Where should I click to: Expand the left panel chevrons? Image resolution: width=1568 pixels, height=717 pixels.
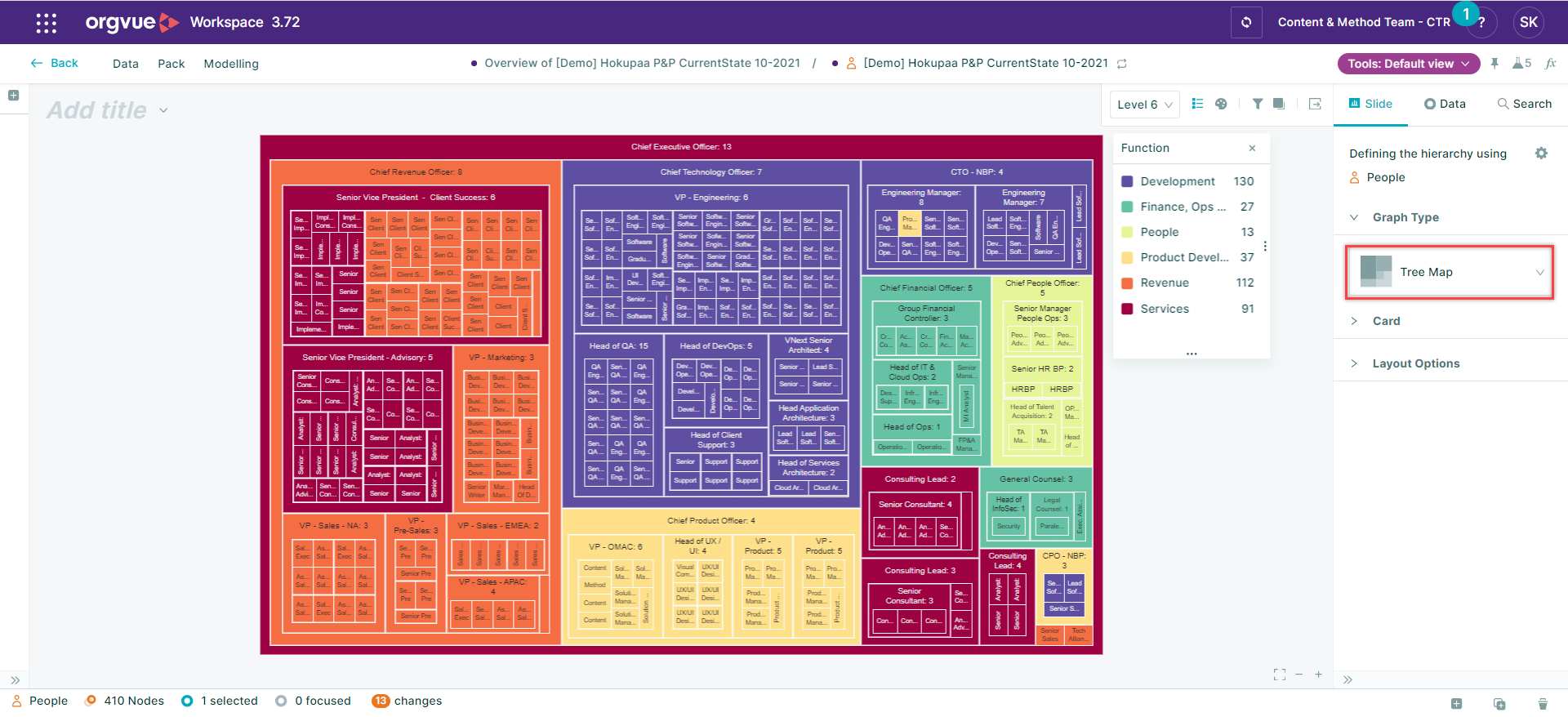tap(15, 679)
